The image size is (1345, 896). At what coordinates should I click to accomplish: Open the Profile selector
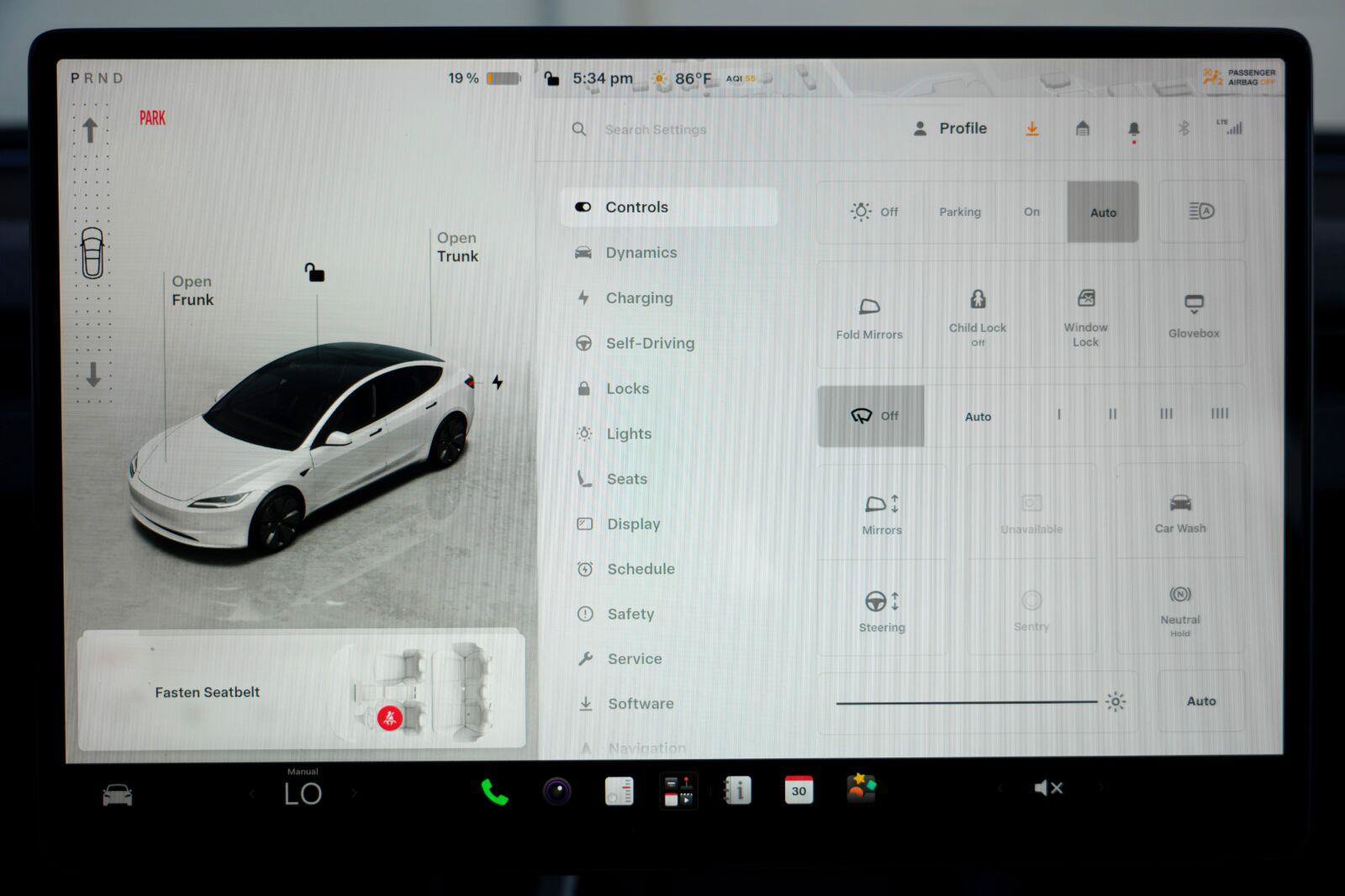pyautogui.click(x=950, y=129)
